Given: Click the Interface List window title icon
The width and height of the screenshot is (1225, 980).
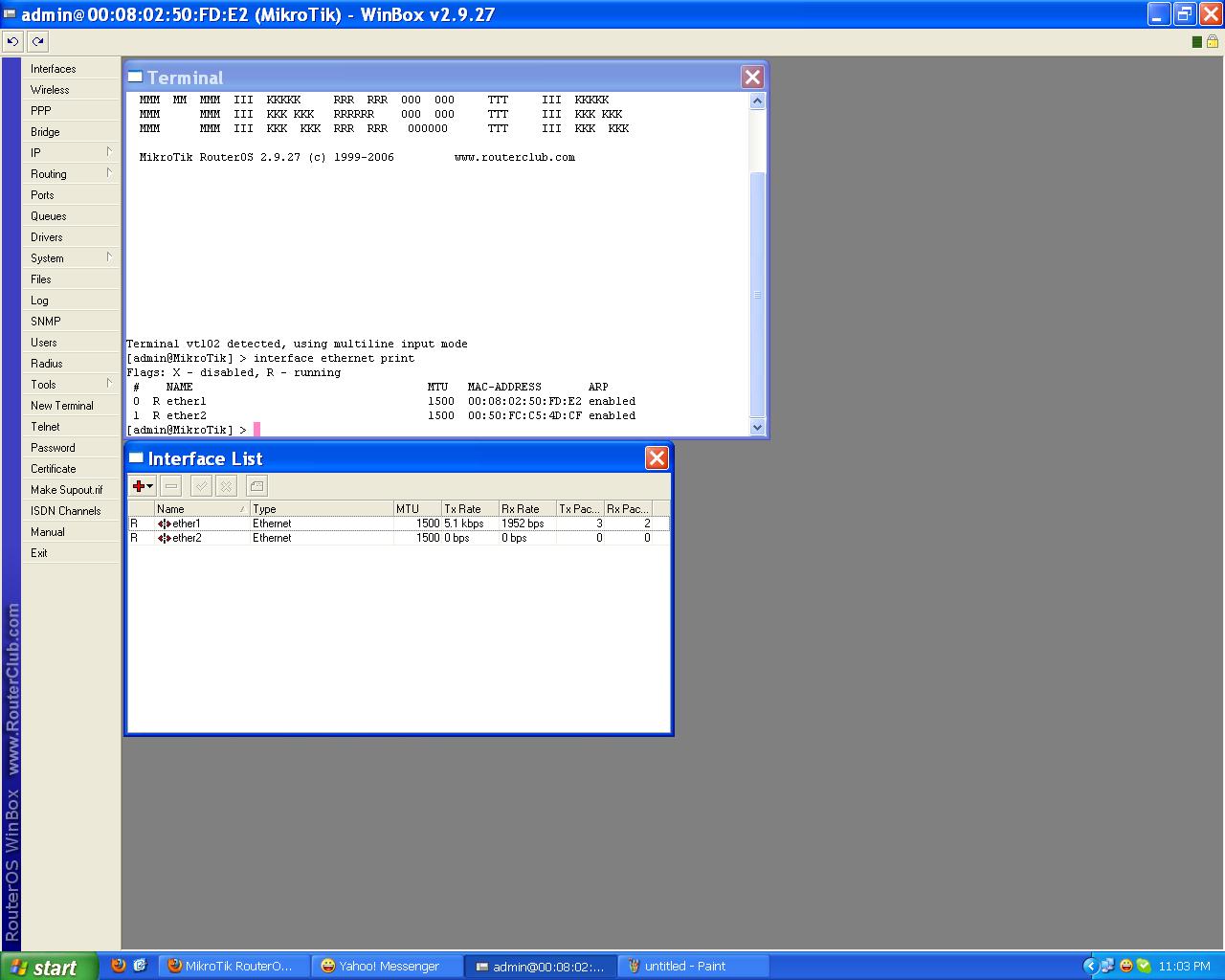Looking at the screenshot, I should [x=137, y=458].
